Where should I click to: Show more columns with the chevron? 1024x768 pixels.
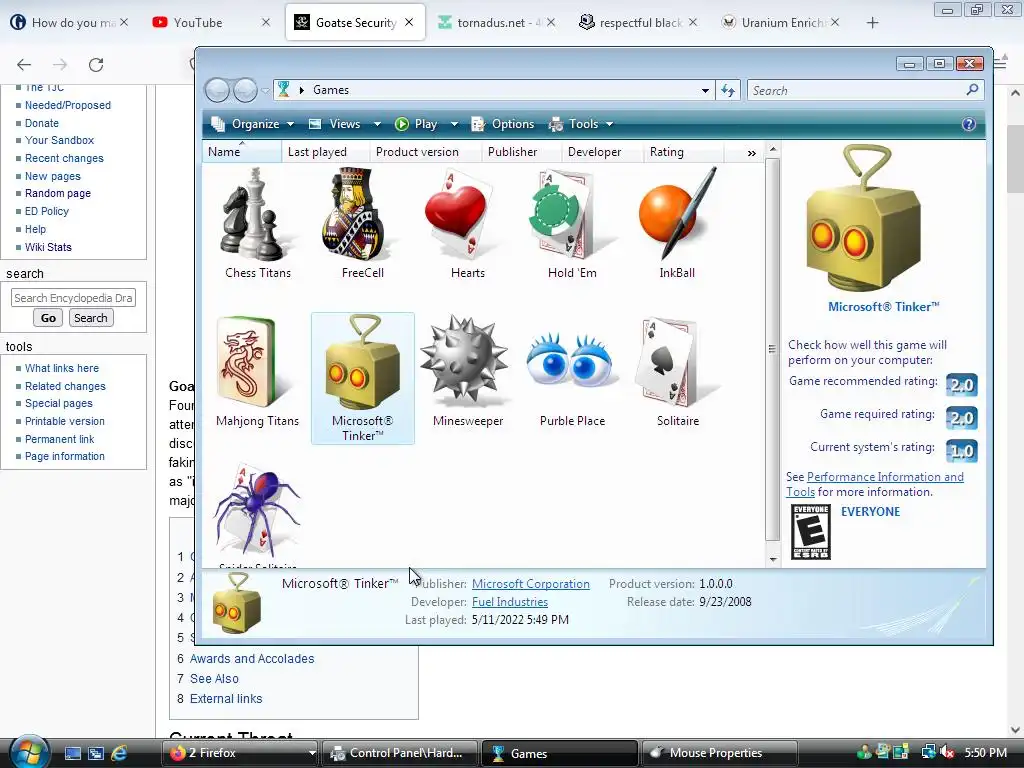(752, 153)
